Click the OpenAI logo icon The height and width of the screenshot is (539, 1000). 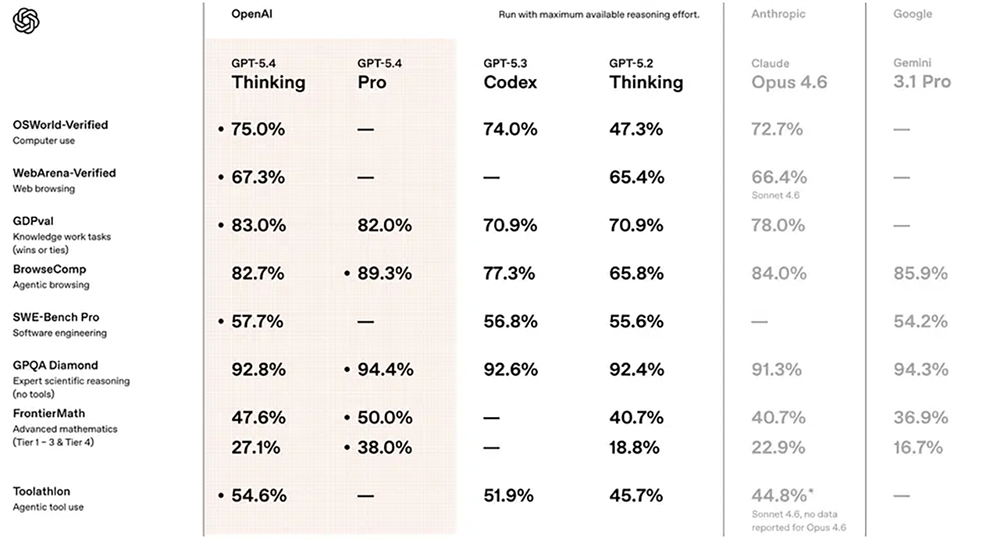[26, 20]
